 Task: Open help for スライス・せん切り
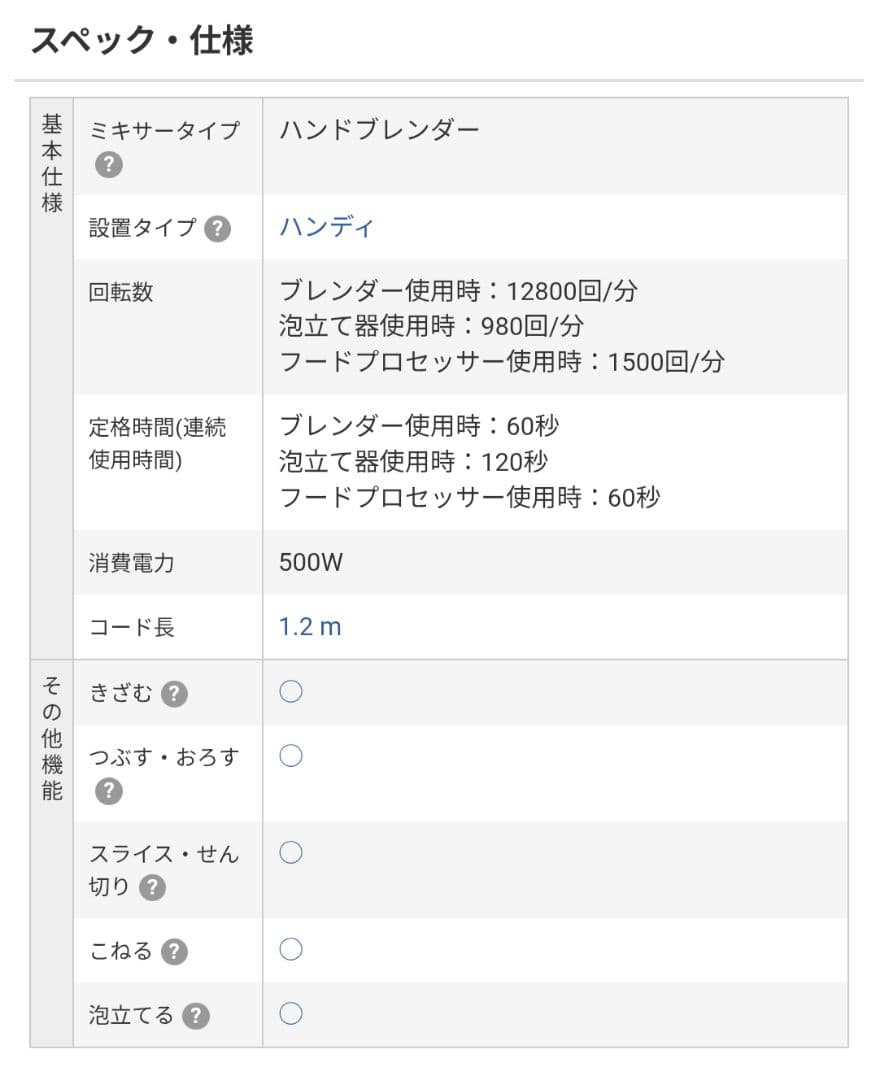click(152, 890)
